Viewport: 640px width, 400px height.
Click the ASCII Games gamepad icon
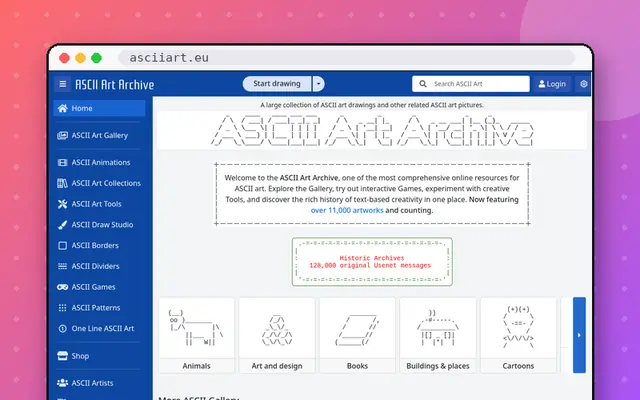(x=62, y=287)
